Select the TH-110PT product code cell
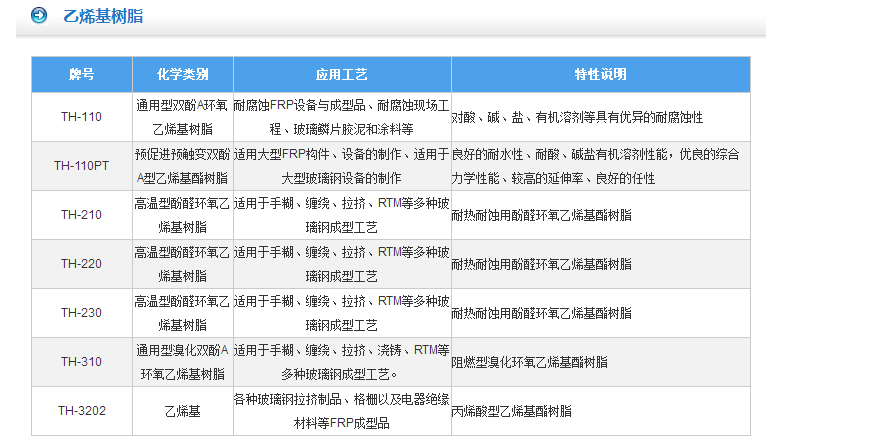Viewport: 889px width, 443px height. [x=81, y=166]
